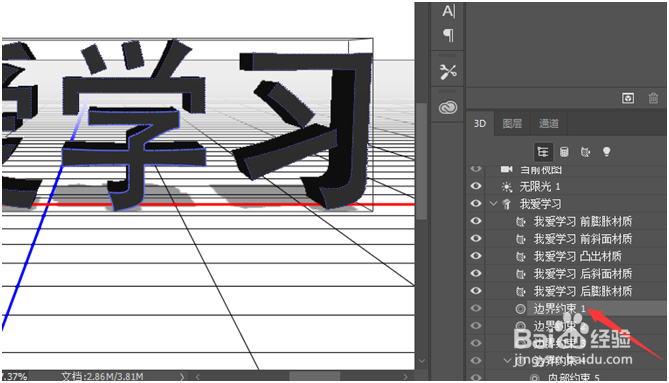Hide the 前斜面材质 material
The height and width of the screenshot is (383, 669).
[476, 239]
